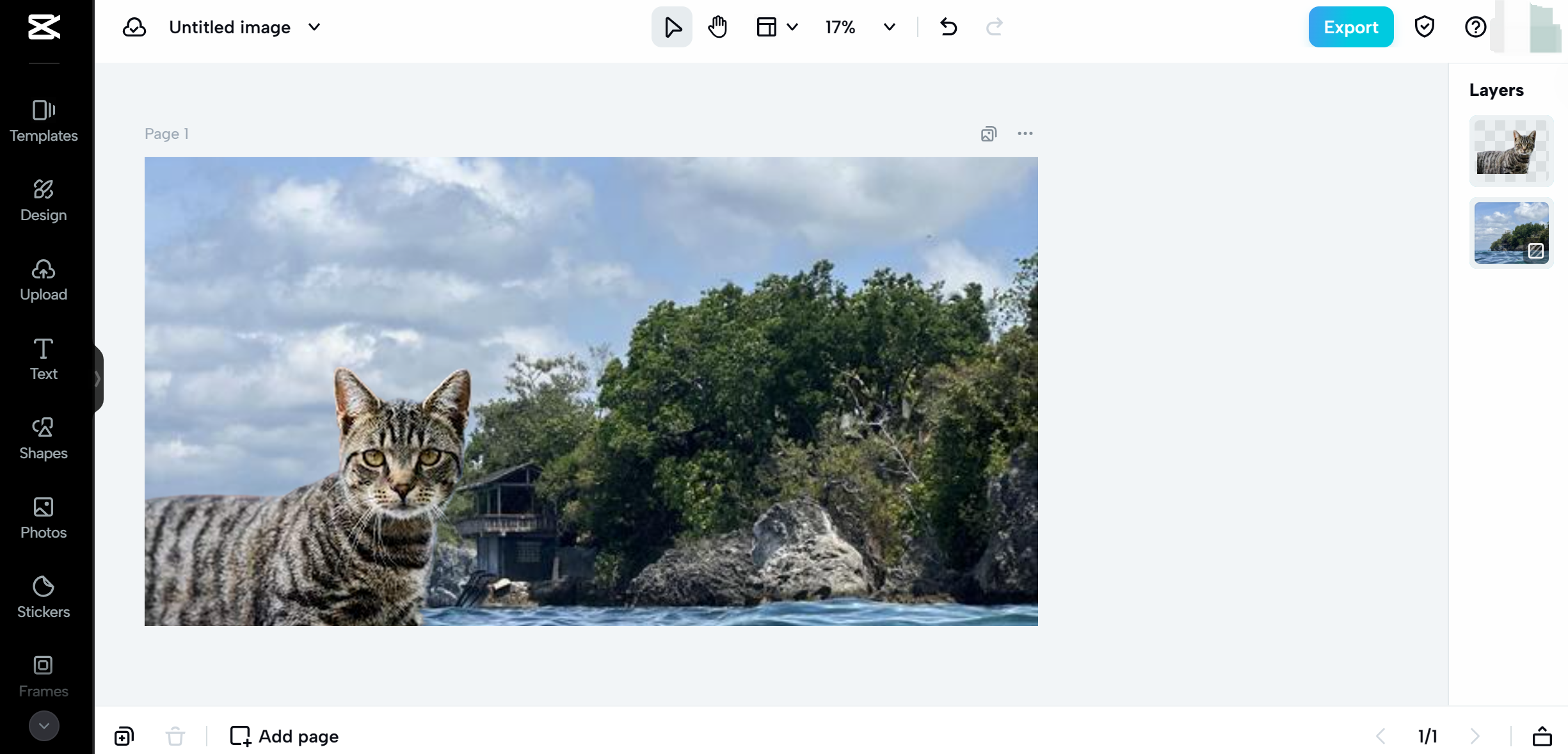
Task: Click the undo arrow icon
Action: click(948, 27)
